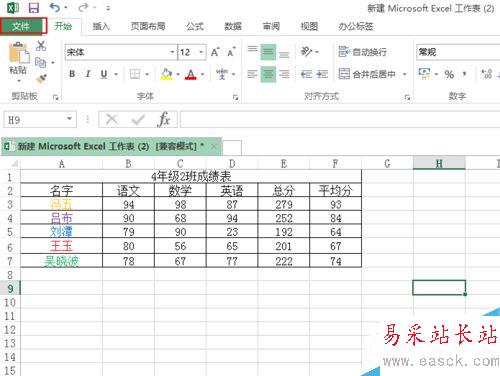Image resolution: width=500 pixels, height=376 pixels.
Task: Click the accounting number format icon
Action: [424, 74]
